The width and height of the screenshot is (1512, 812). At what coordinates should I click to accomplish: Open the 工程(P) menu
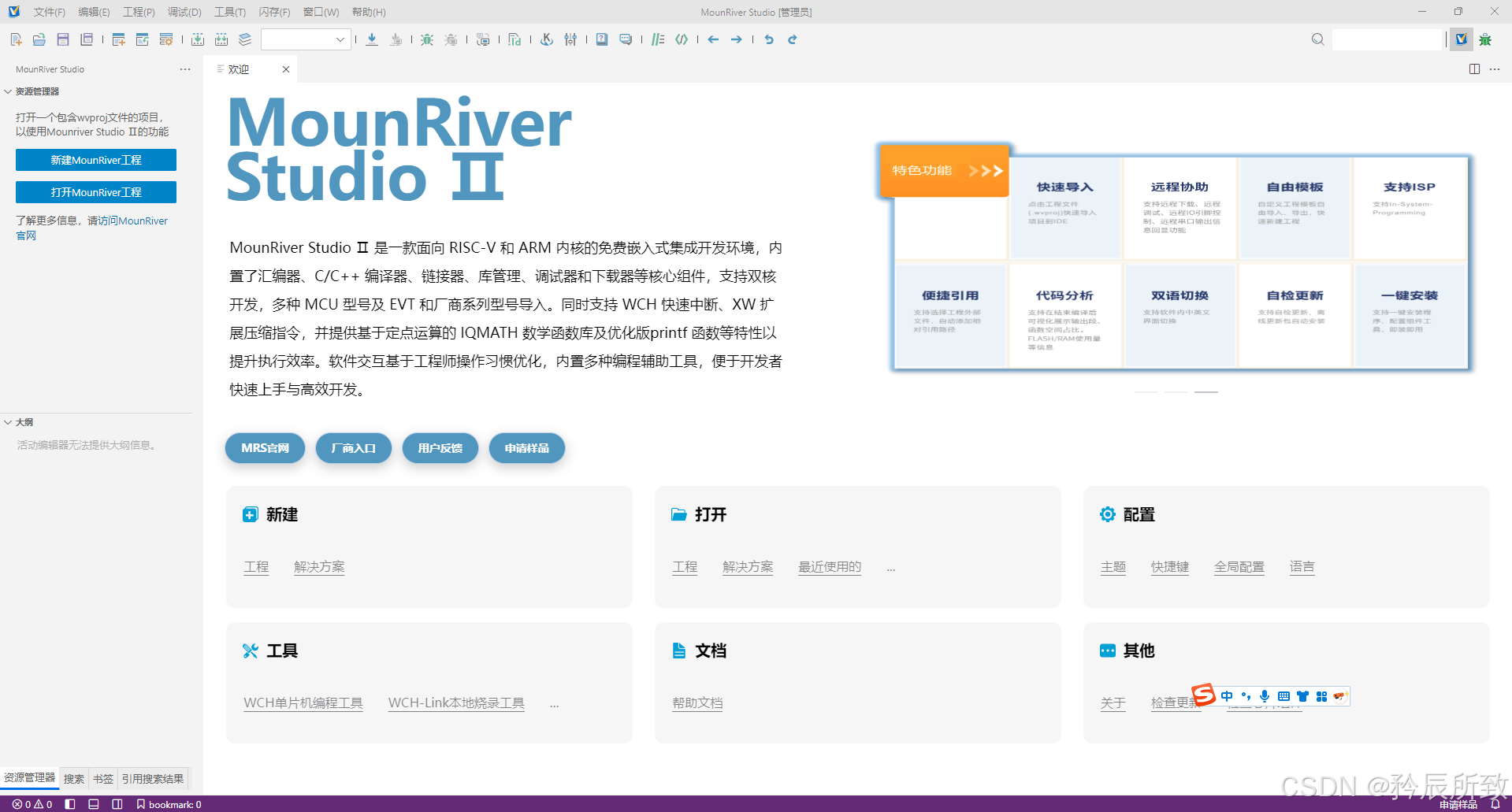pos(139,12)
